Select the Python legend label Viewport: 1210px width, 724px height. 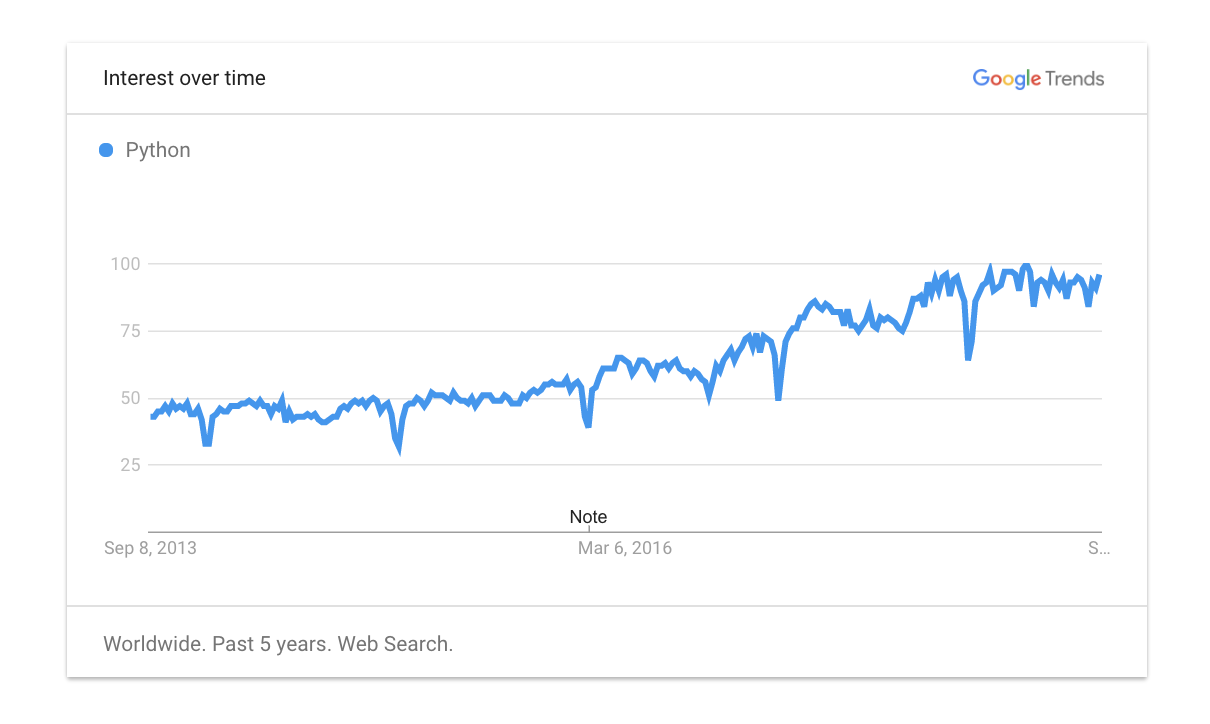click(158, 150)
